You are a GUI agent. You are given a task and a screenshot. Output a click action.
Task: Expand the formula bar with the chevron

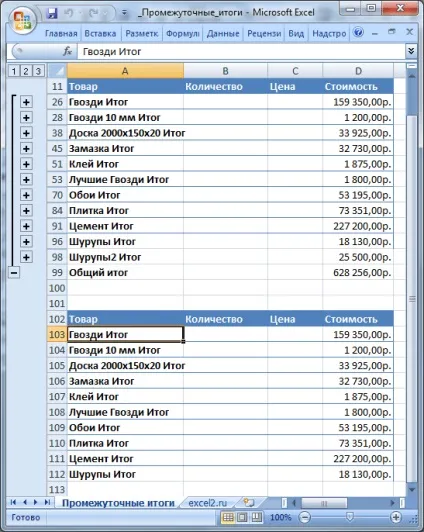pyautogui.click(x=411, y=51)
